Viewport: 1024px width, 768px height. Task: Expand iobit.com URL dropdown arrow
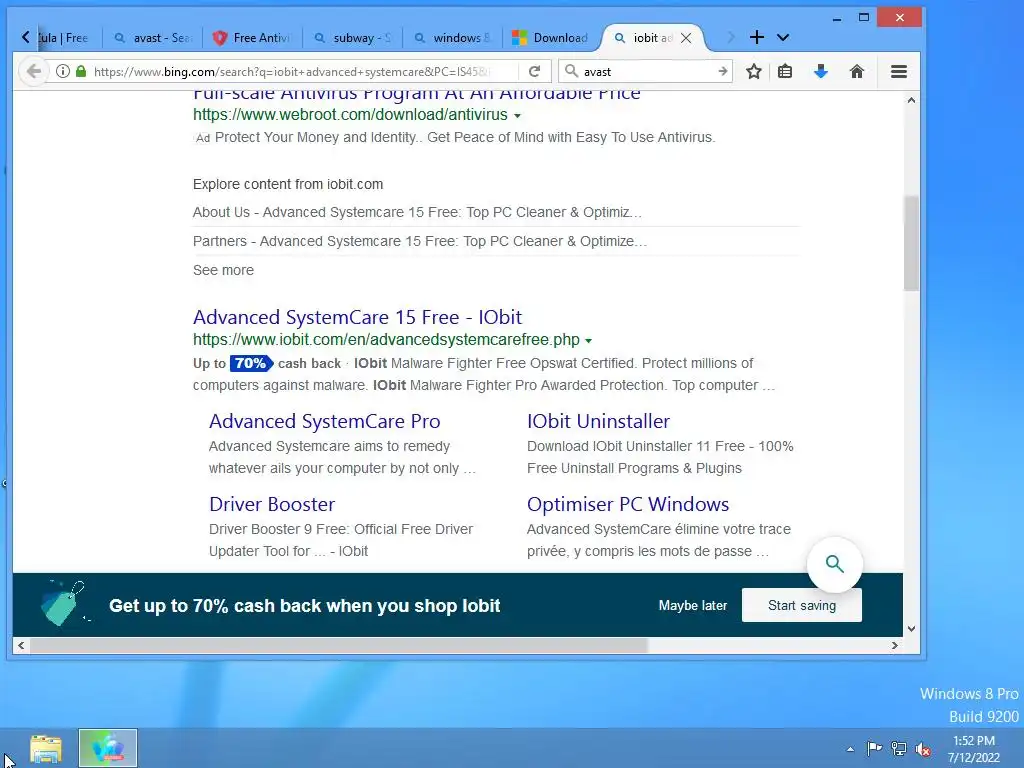(x=588, y=341)
